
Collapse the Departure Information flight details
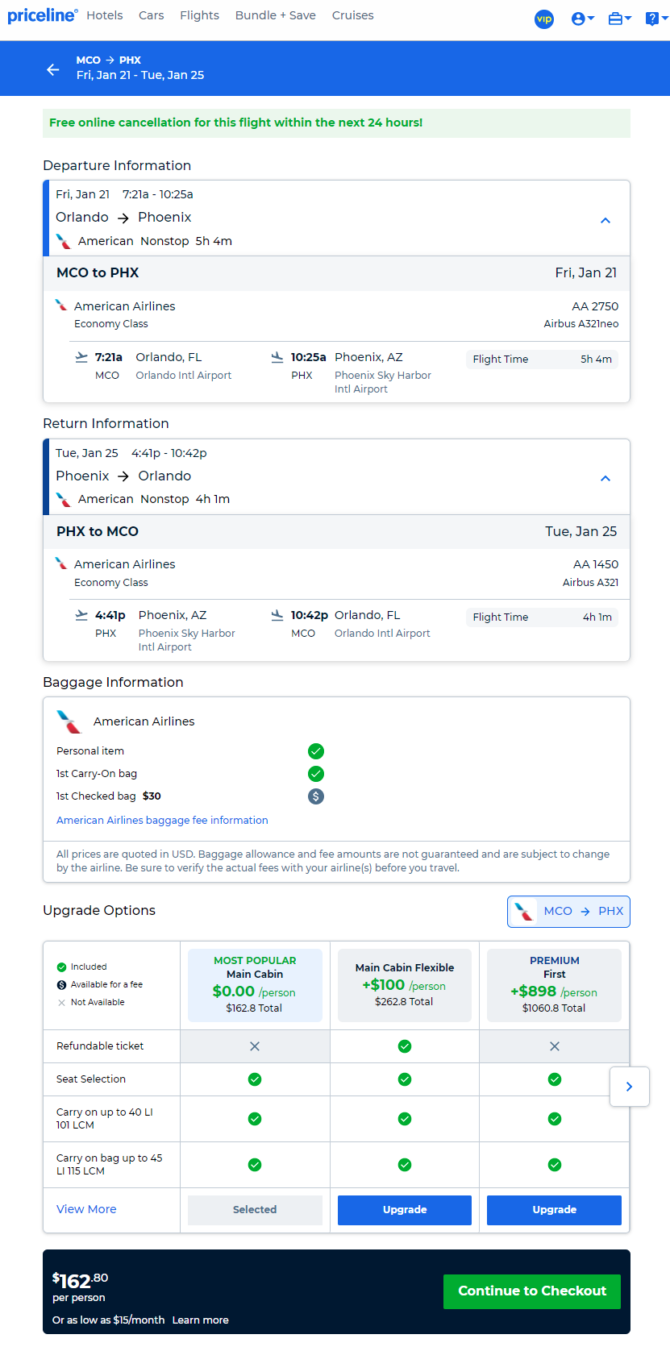tap(605, 220)
